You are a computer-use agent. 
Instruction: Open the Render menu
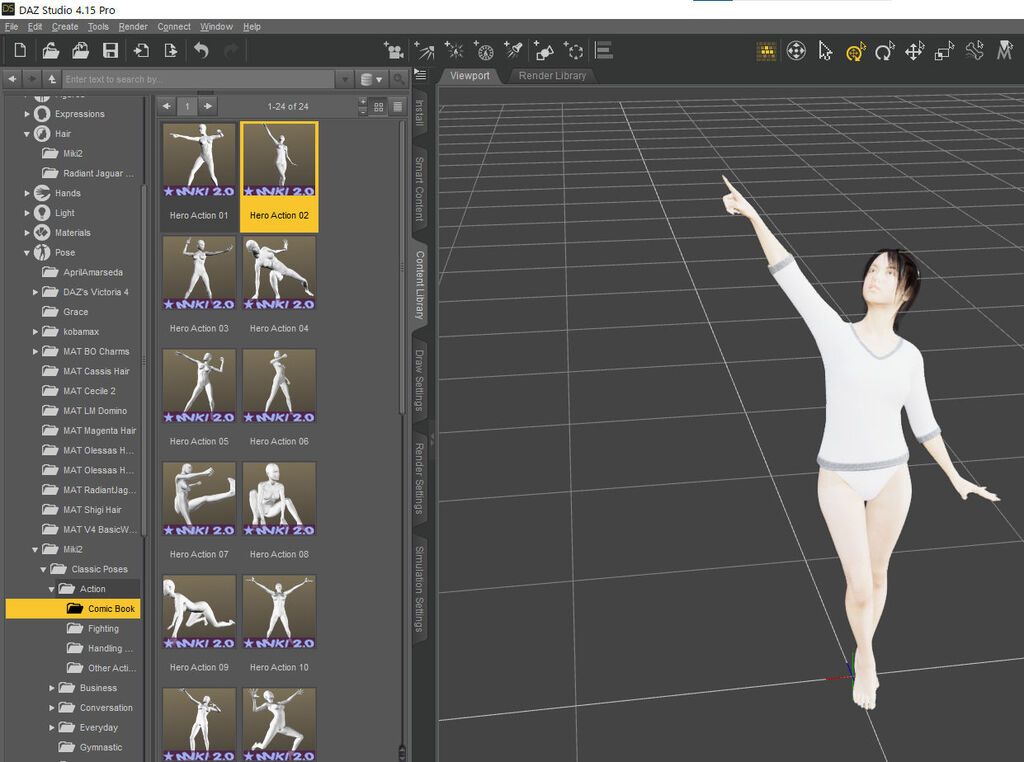132,26
